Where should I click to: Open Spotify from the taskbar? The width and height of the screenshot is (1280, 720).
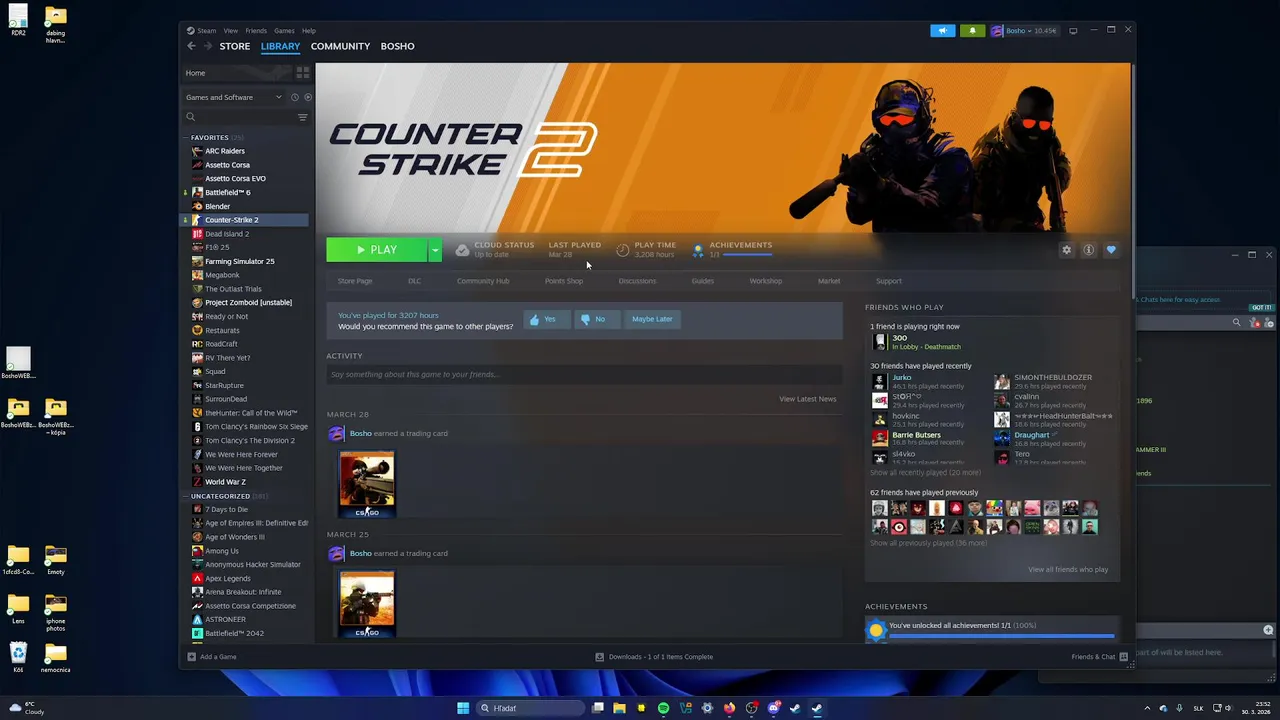663,708
